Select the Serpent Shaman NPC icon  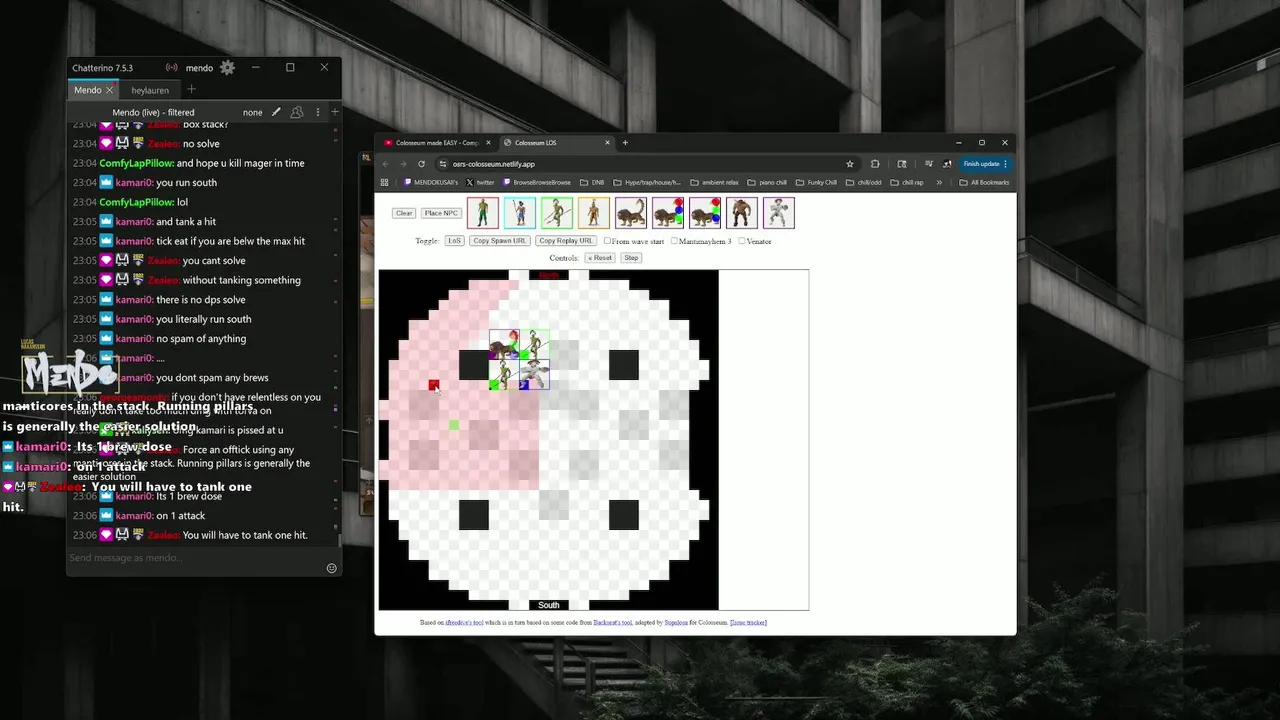point(483,213)
